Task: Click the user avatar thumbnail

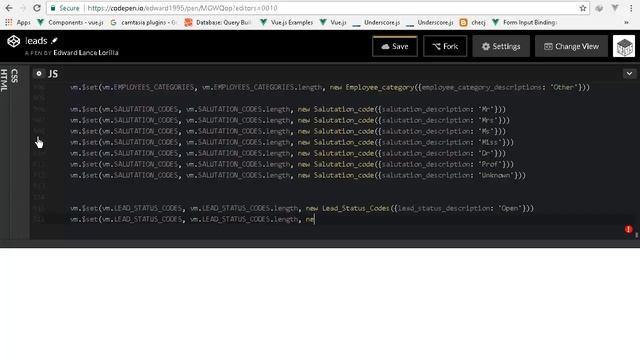Action: (624, 46)
